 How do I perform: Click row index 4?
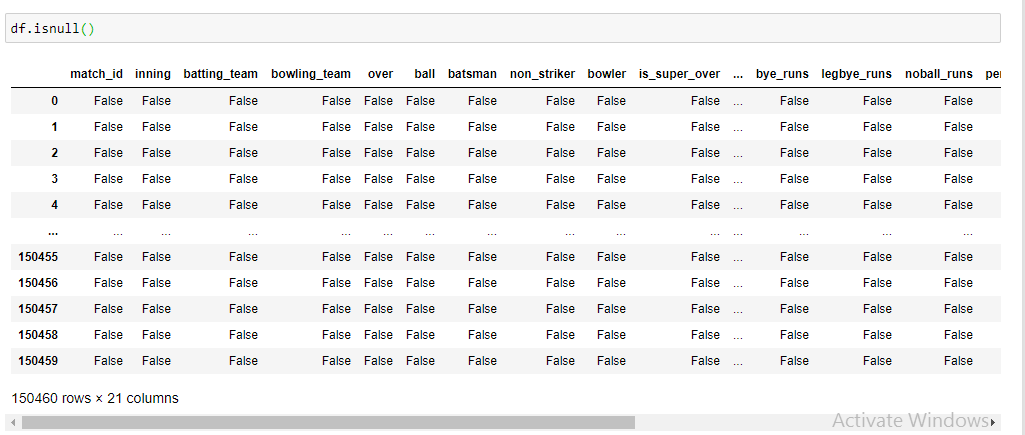click(x=54, y=205)
